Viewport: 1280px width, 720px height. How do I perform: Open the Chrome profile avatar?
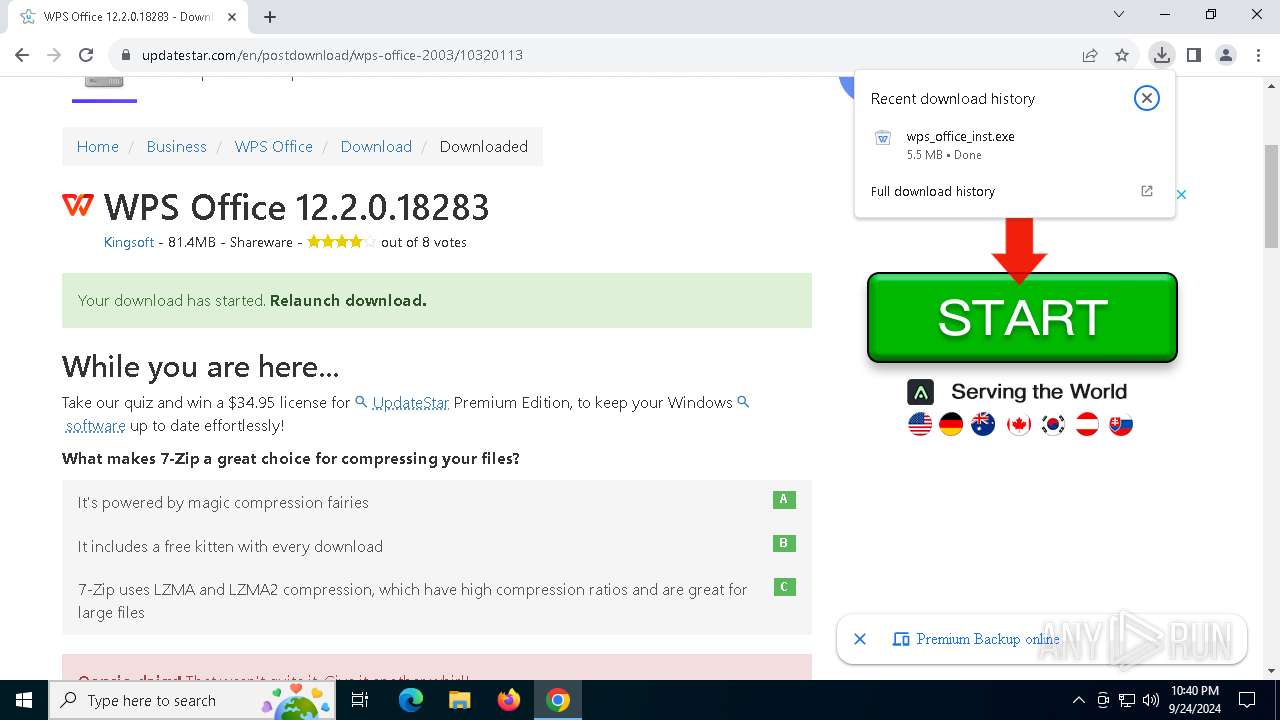tap(1226, 55)
